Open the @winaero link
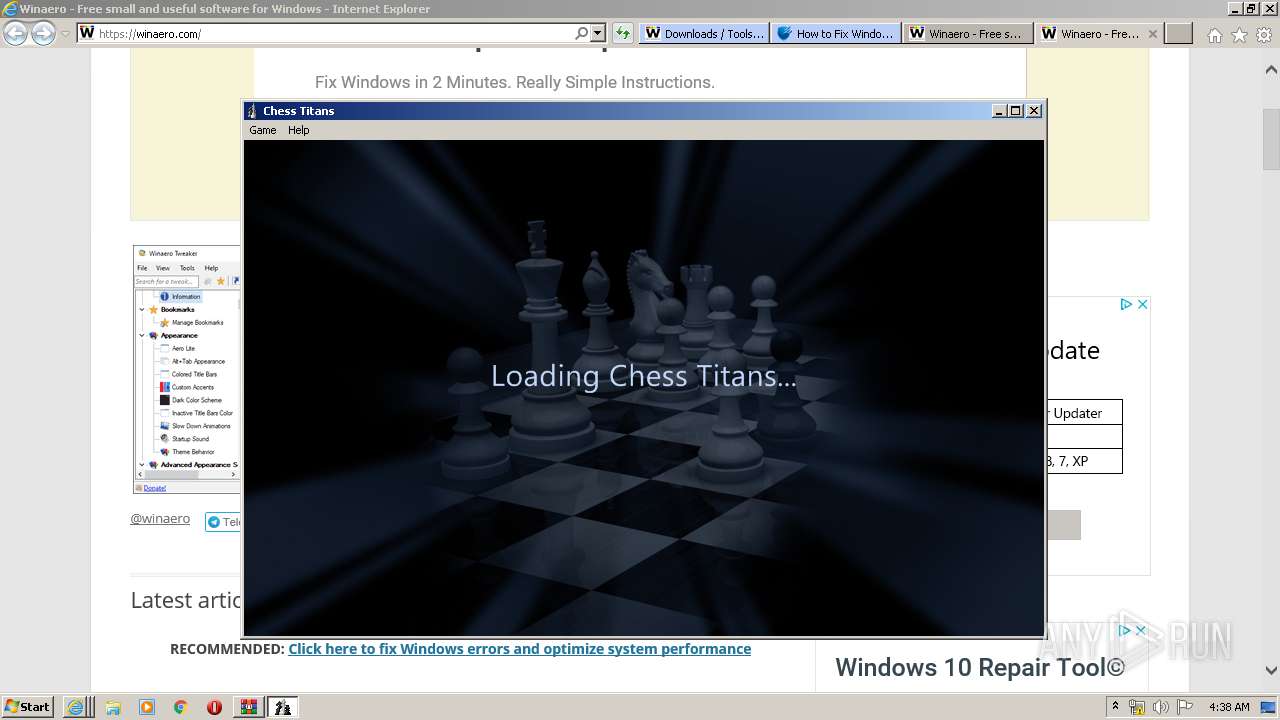 [160, 518]
